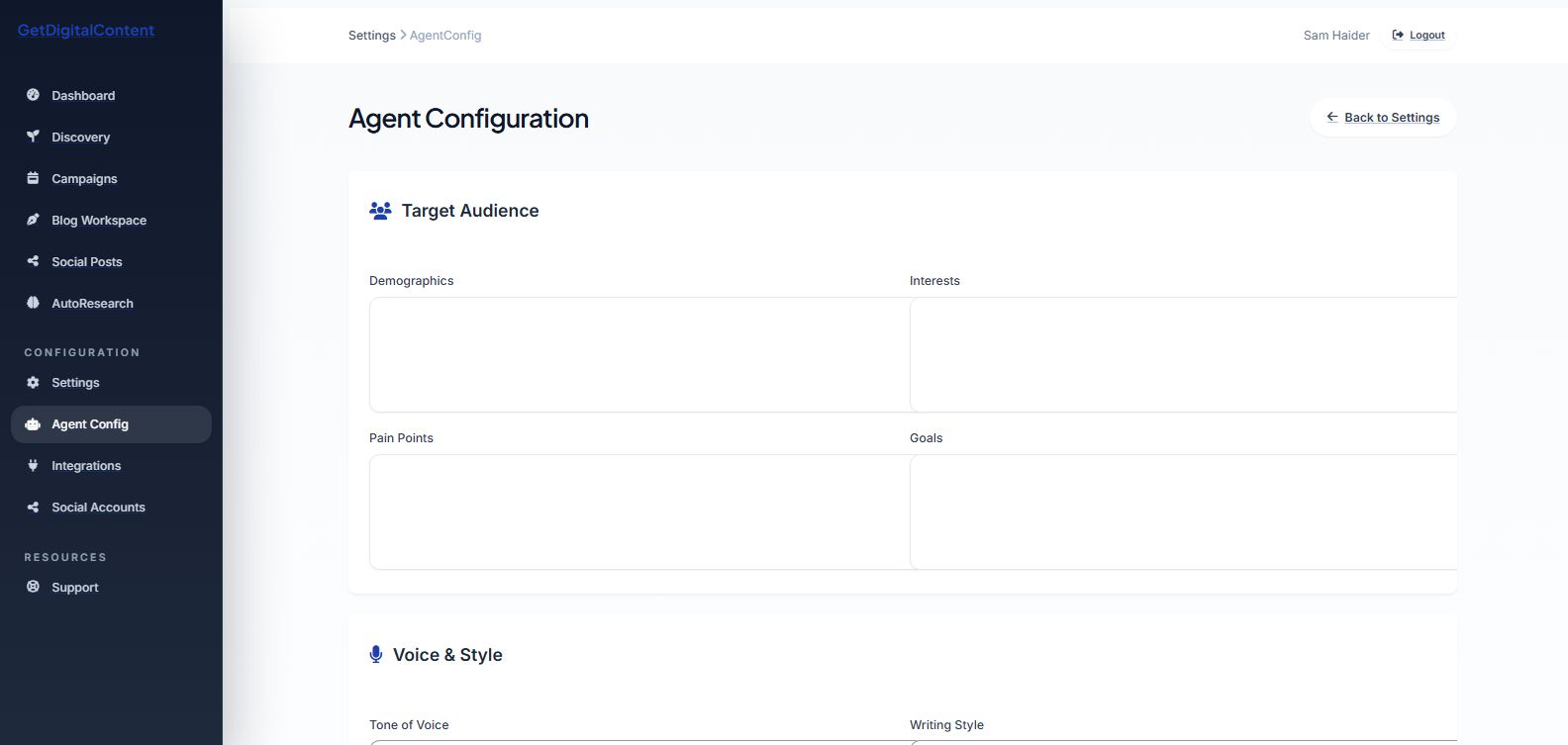Click the Integrations plug icon
Image resolution: width=1568 pixels, height=745 pixels.
coord(33,465)
